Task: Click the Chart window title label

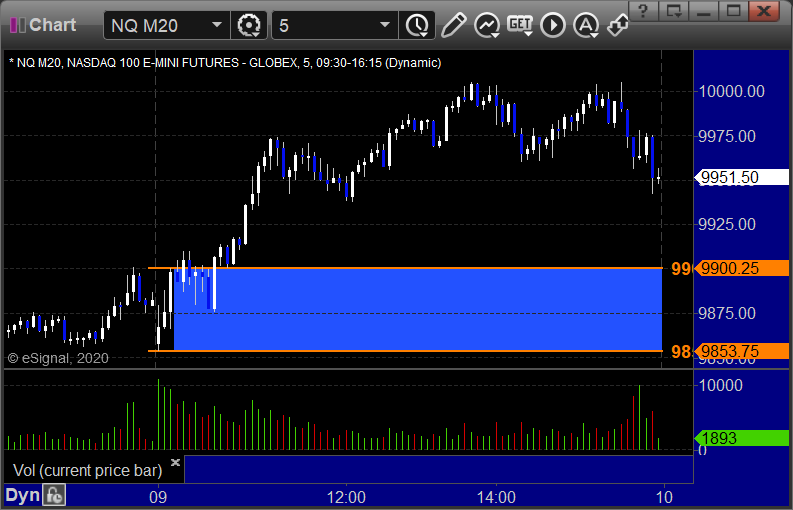Action: [x=53, y=25]
